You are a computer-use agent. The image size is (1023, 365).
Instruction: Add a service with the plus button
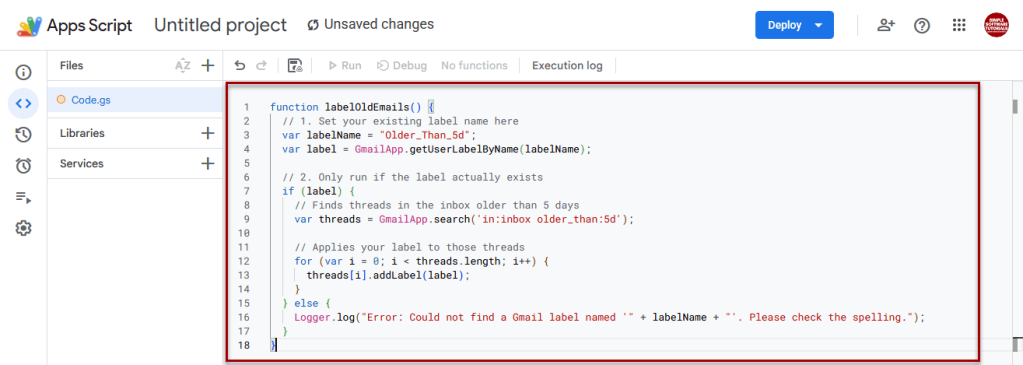point(207,163)
